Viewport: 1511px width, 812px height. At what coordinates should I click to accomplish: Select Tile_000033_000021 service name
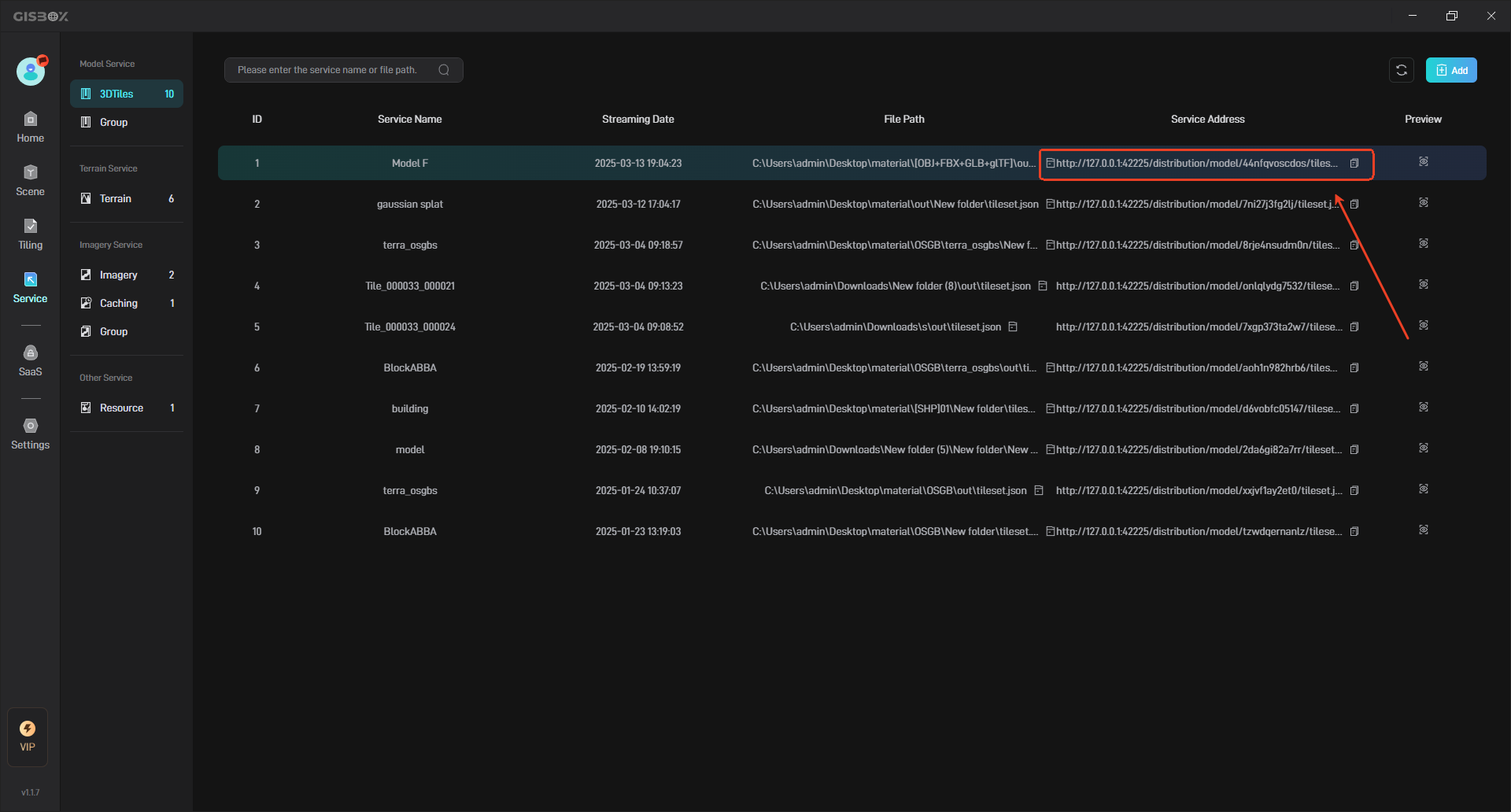[410, 286]
